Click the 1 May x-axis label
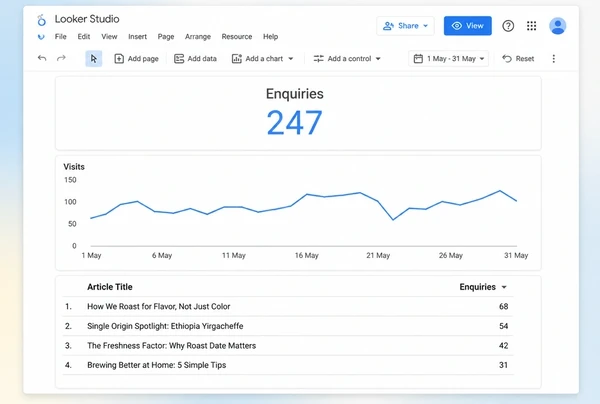The width and height of the screenshot is (600, 404). (x=91, y=255)
